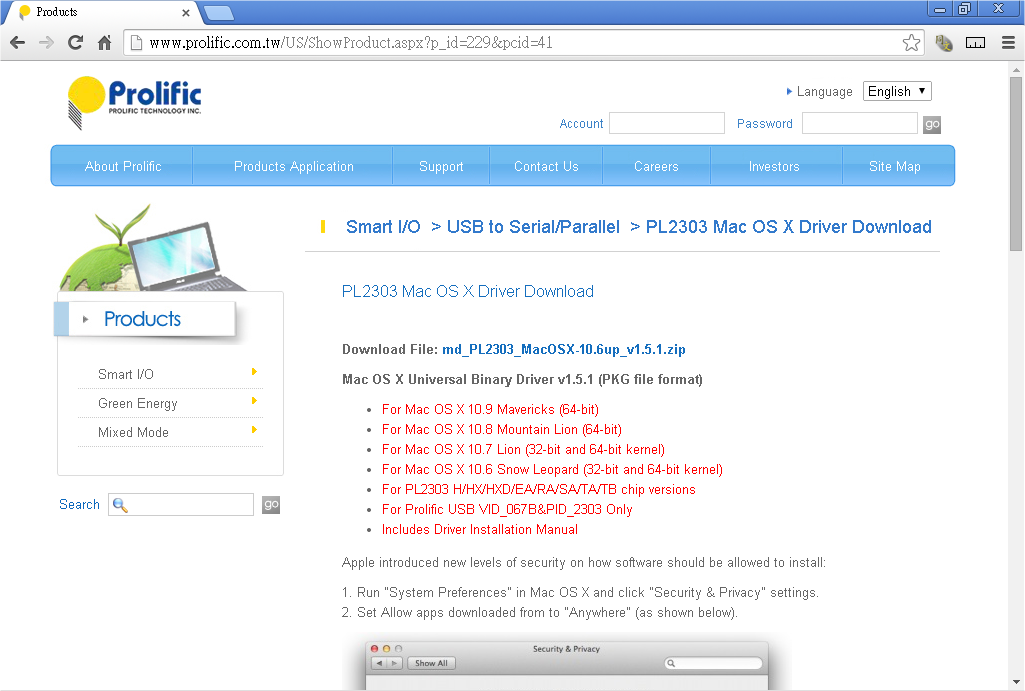Open the Products Application menu
The height and width of the screenshot is (691, 1025).
coord(293,166)
